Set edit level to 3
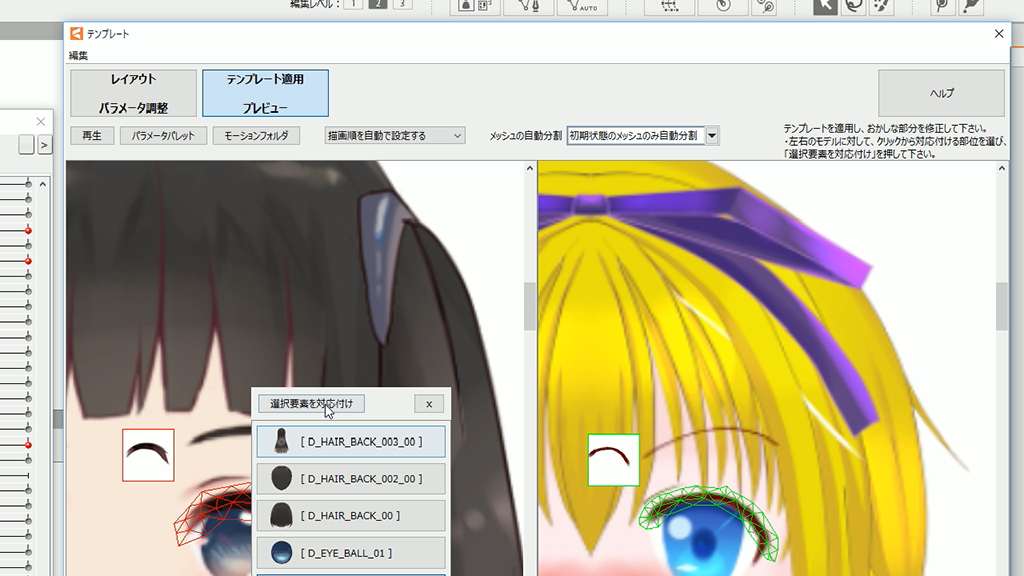 point(402,4)
